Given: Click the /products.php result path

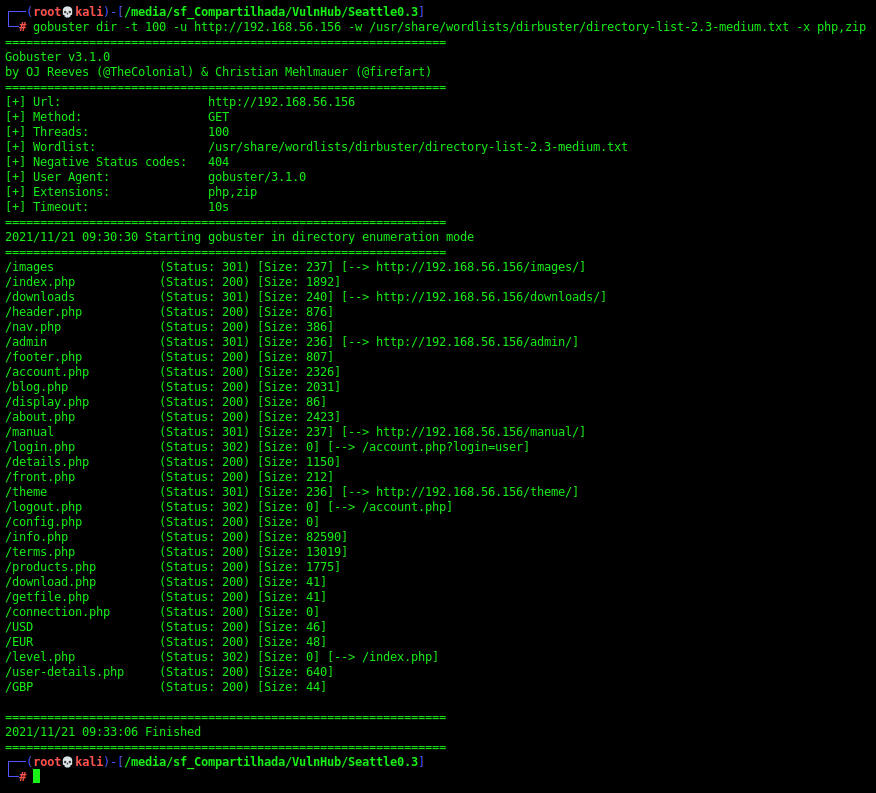Looking at the screenshot, I should (x=51, y=567).
